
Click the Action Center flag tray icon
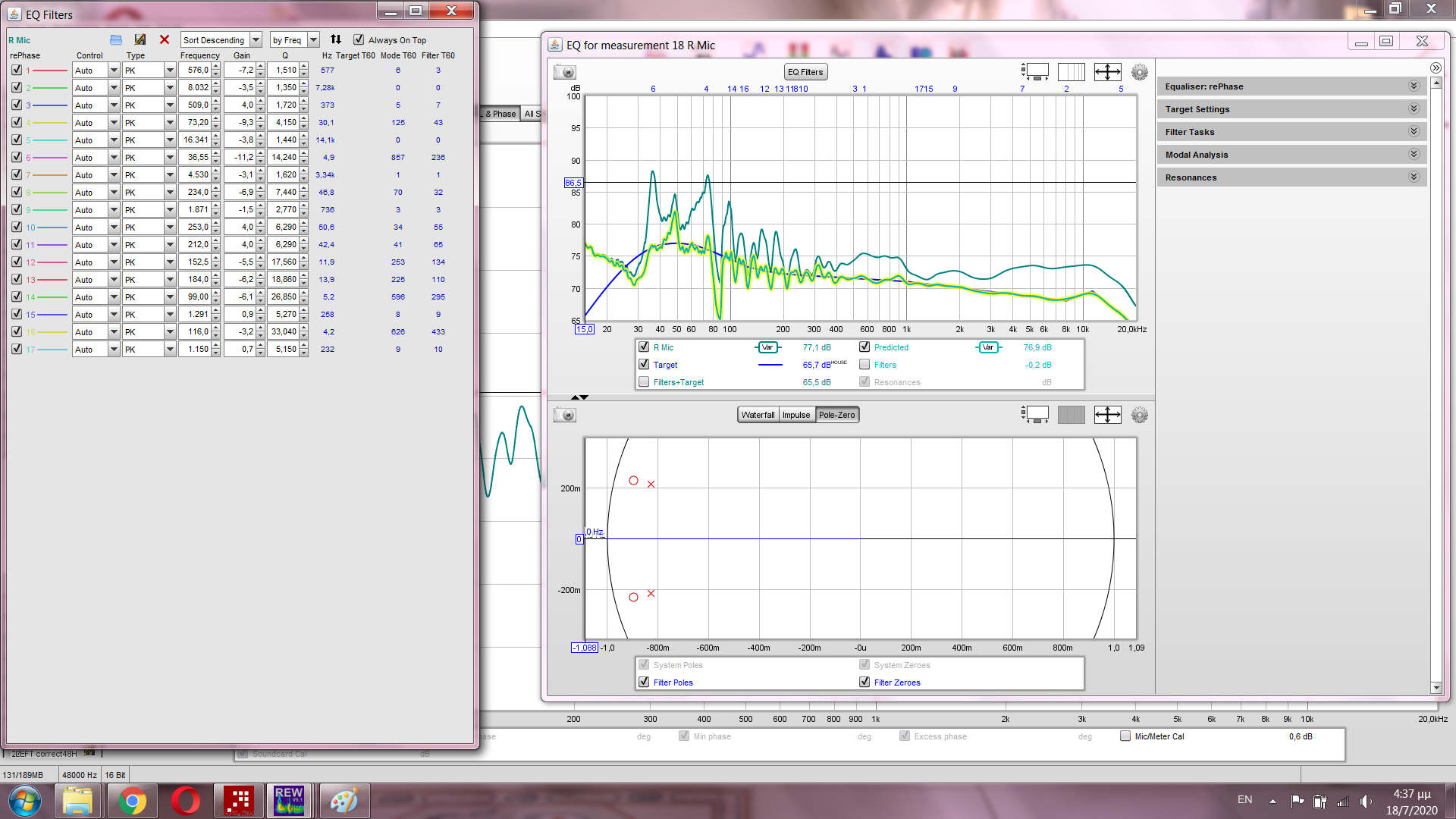[1298, 801]
